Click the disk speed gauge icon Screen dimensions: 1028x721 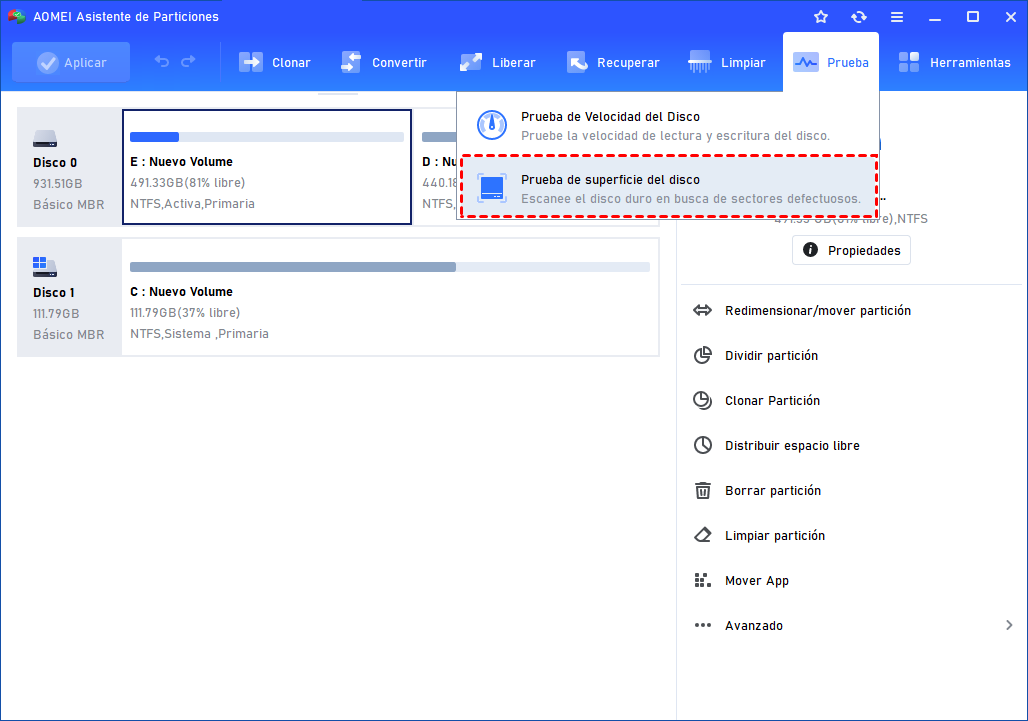pos(492,125)
